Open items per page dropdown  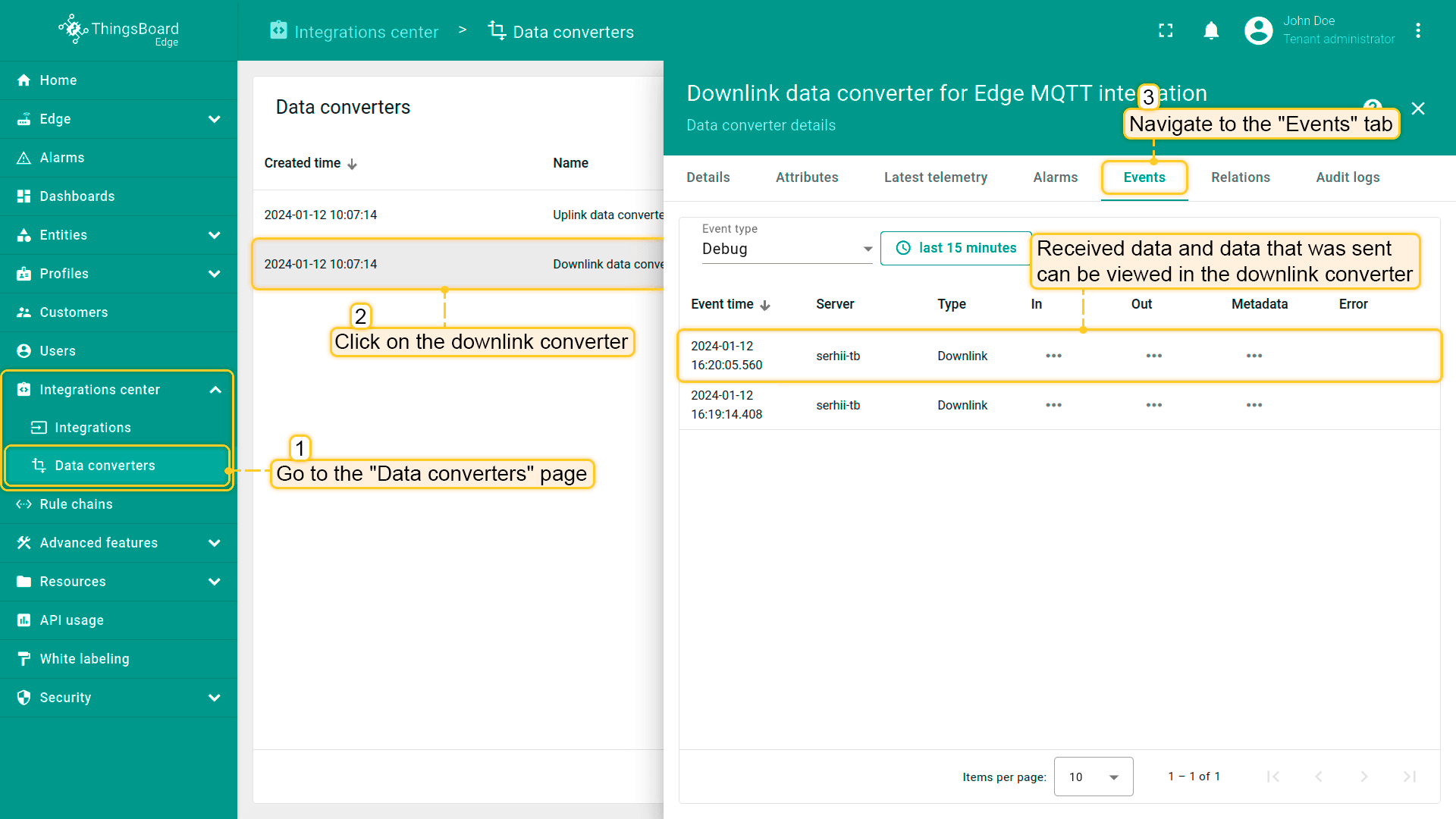coord(1093,777)
